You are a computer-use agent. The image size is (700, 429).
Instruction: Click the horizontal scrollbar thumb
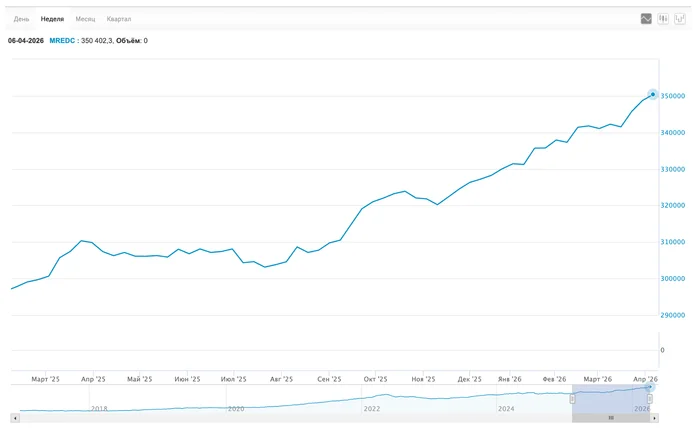pos(611,417)
